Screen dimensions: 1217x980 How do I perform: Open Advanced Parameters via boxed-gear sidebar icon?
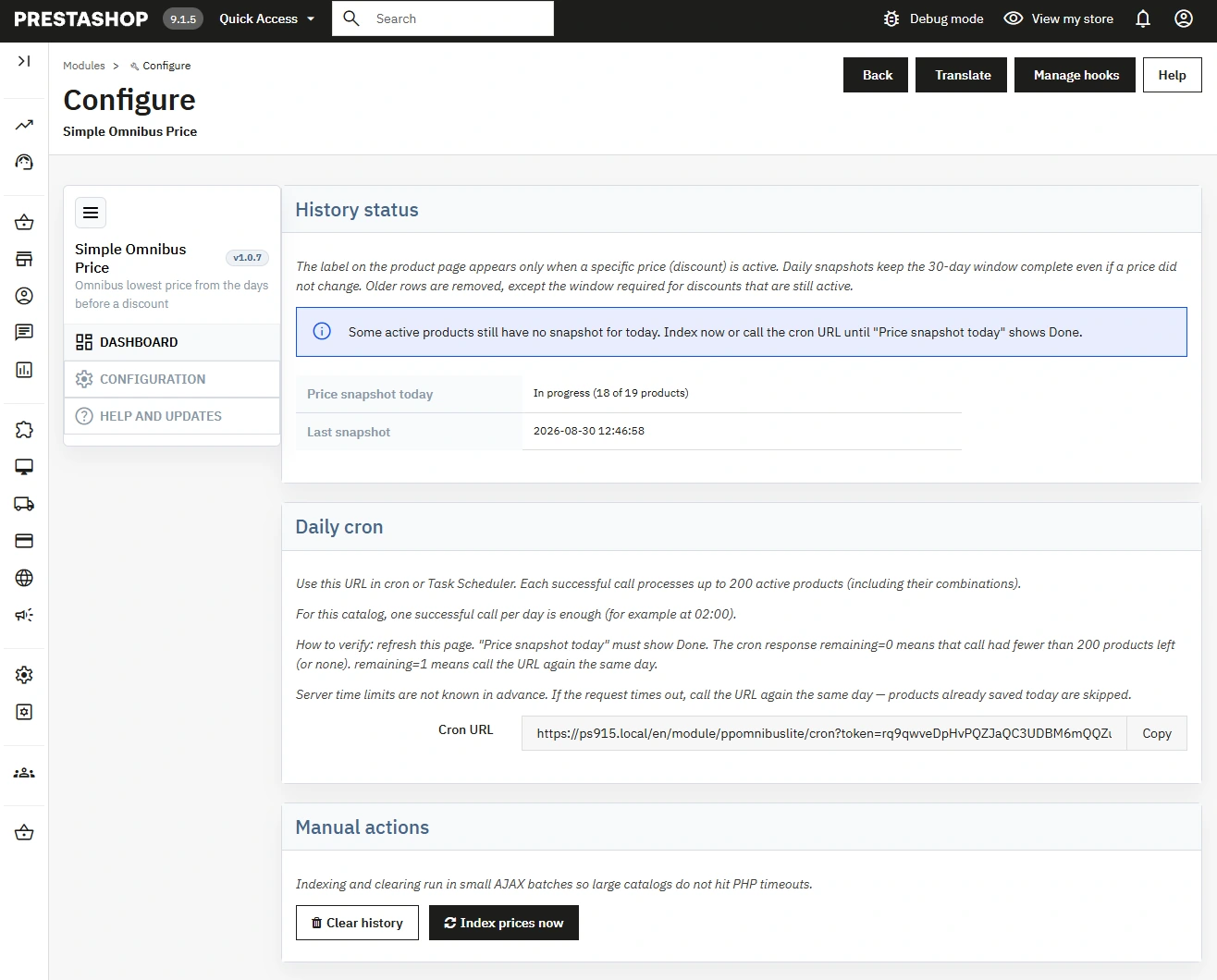coord(24,712)
